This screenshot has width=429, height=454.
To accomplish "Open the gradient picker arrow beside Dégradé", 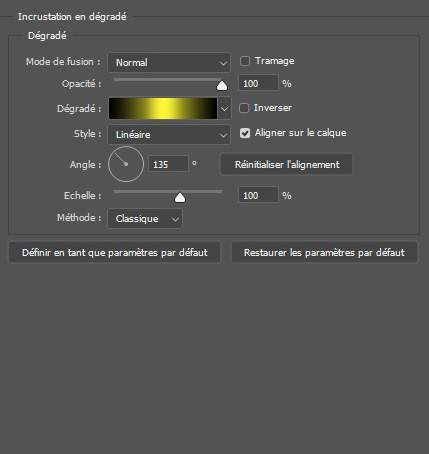I will 224,108.
